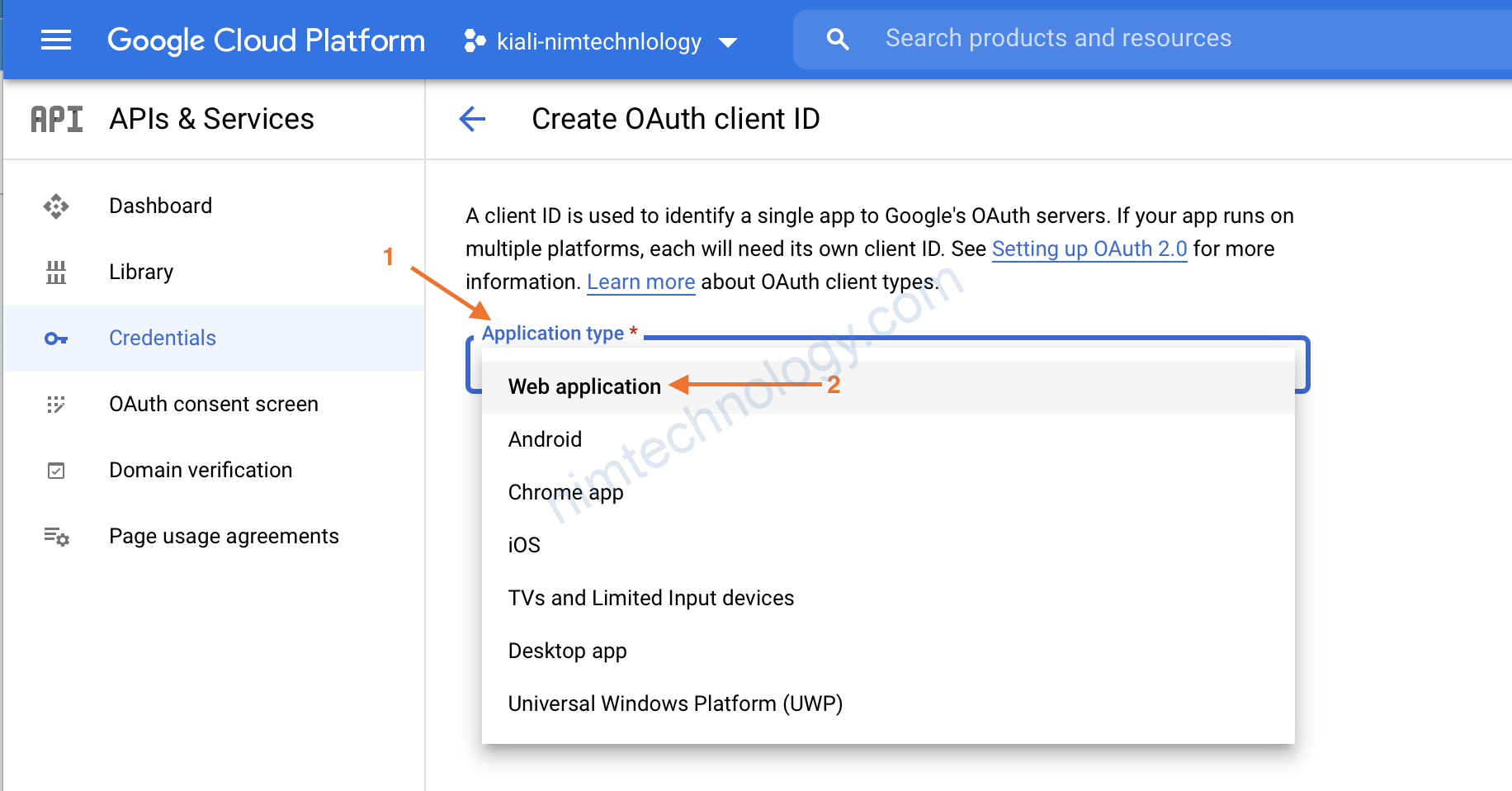
Task: Open the Domain verification menu item
Action: tap(215, 470)
